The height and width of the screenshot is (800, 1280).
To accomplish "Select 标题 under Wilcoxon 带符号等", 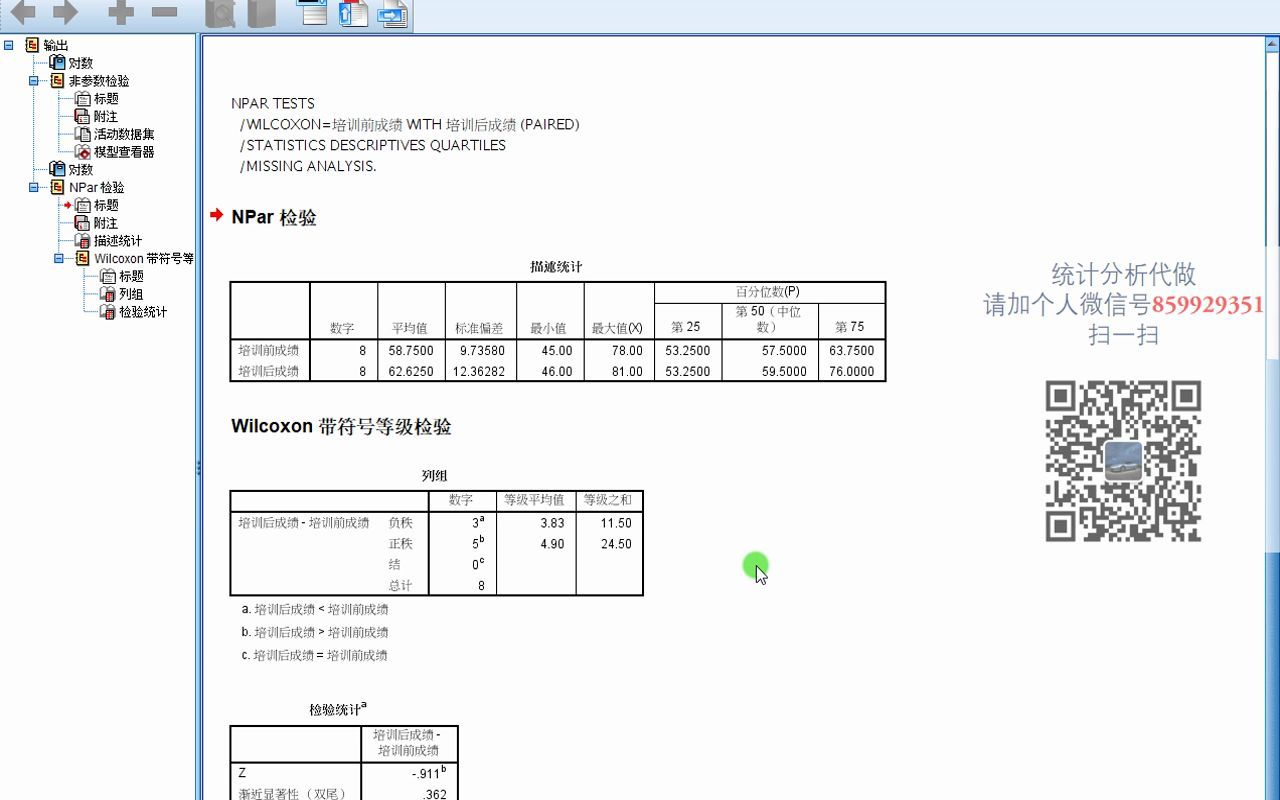I will 131,276.
